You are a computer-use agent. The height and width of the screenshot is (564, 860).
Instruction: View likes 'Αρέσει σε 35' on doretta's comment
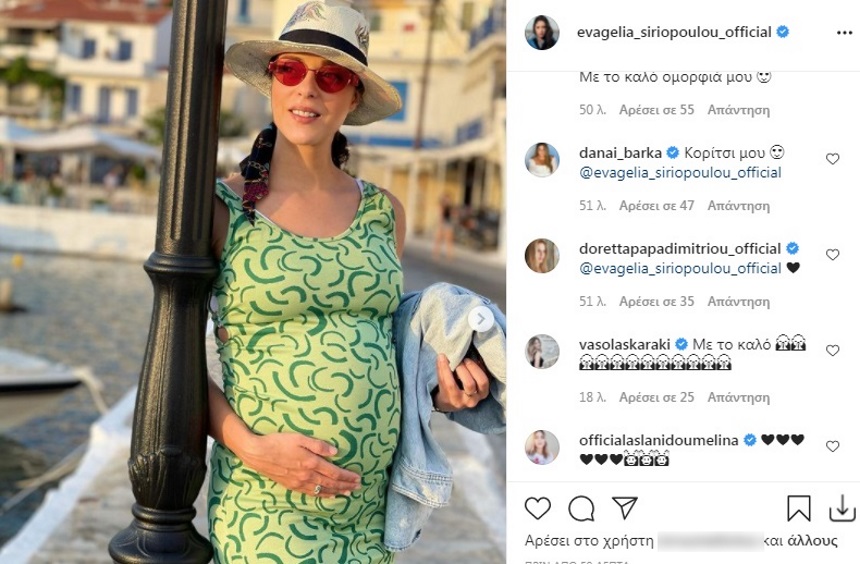(x=657, y=301)
